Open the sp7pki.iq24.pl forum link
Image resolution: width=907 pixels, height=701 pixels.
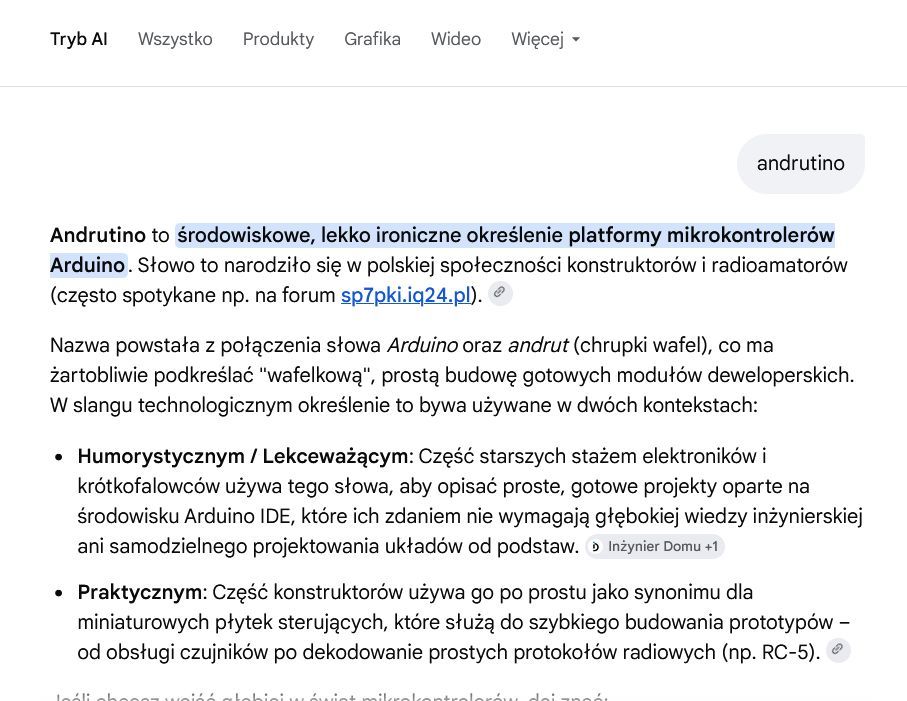(405, 295)
